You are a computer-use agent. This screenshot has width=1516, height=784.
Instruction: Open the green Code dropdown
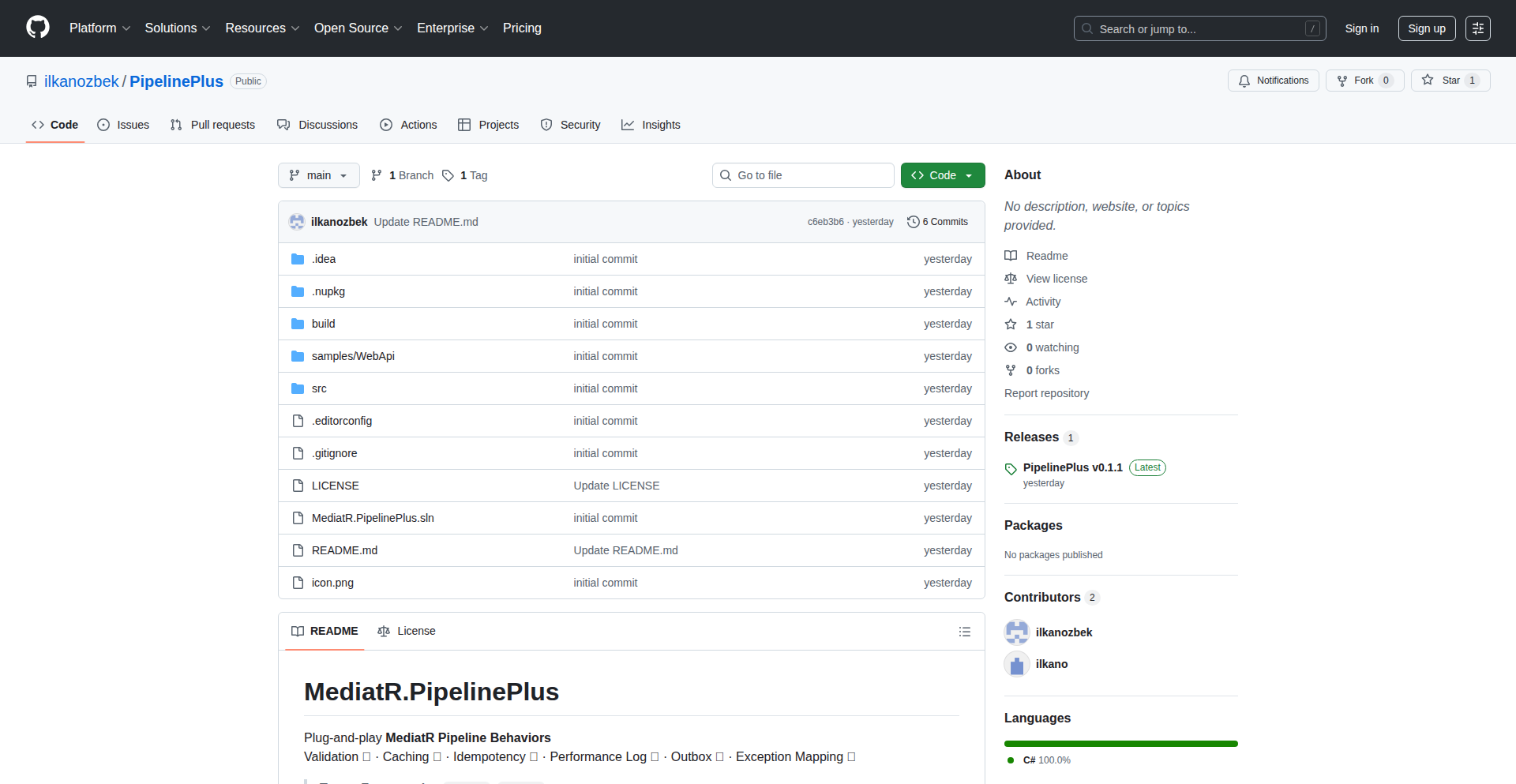[x=943, y=175]
